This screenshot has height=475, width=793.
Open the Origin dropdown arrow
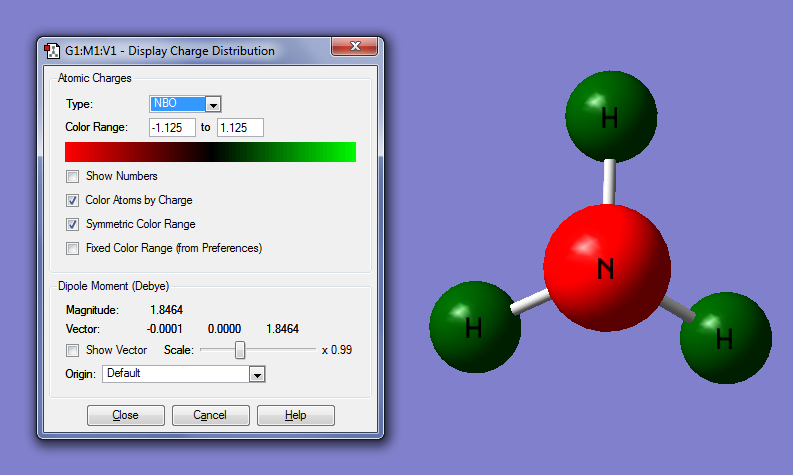pyautogui.click(x=257, y=374)
